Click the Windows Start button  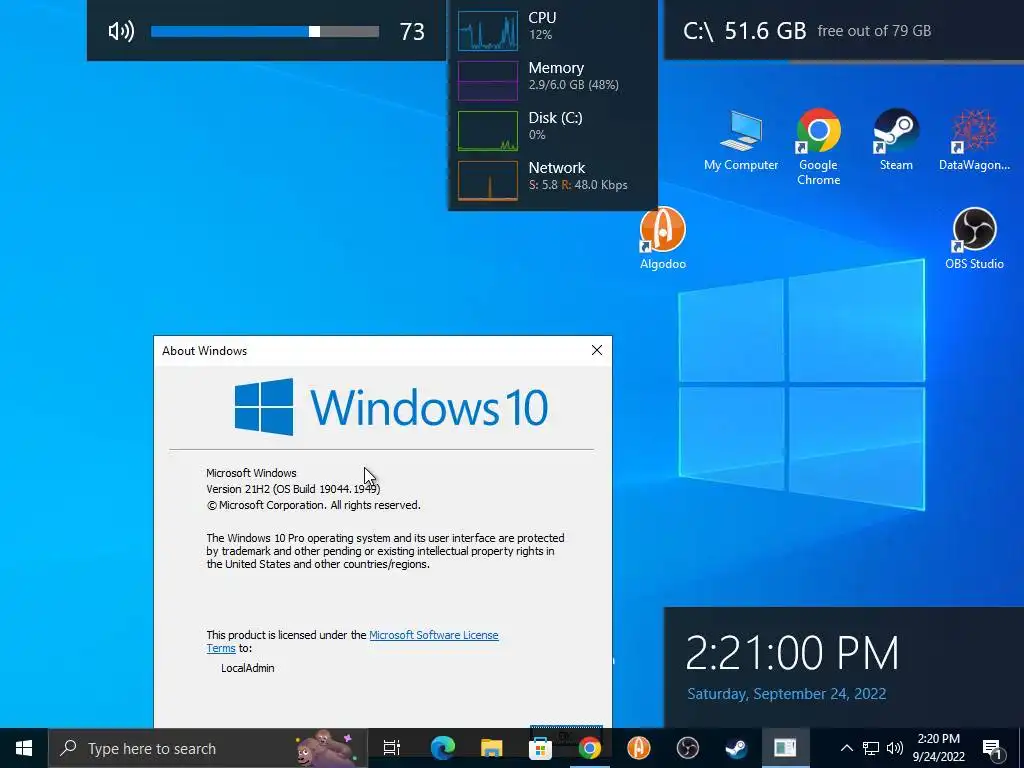coord(24,748)
